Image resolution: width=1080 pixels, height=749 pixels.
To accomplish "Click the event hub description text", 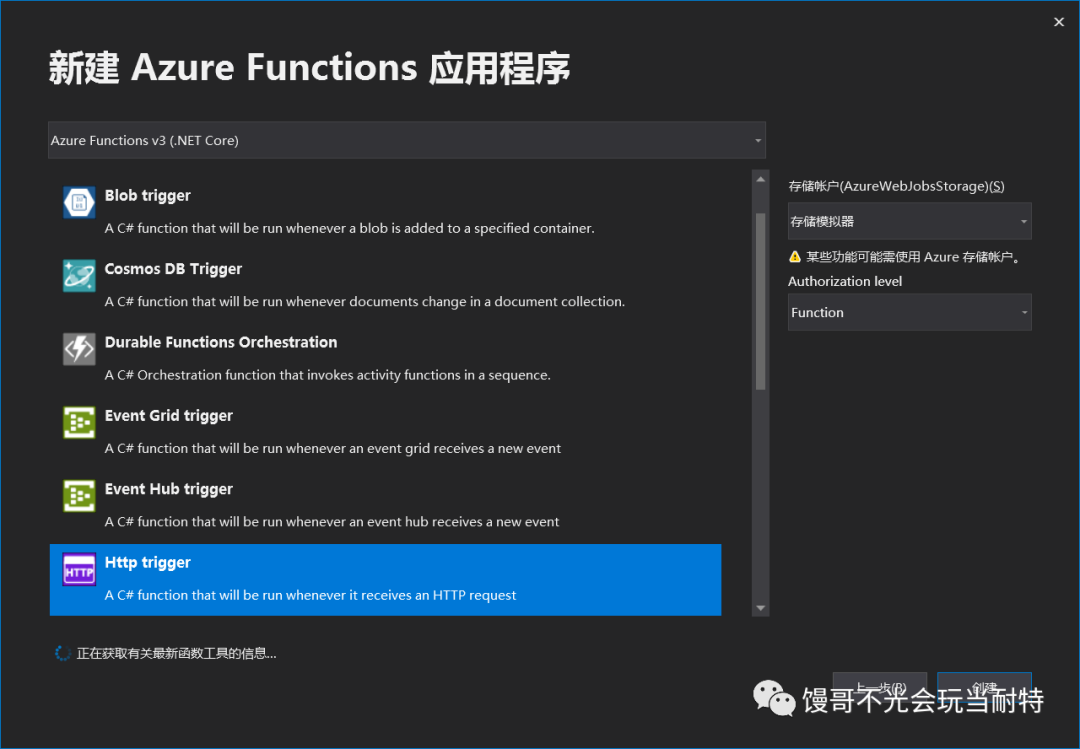I will [x=331, y=522].
